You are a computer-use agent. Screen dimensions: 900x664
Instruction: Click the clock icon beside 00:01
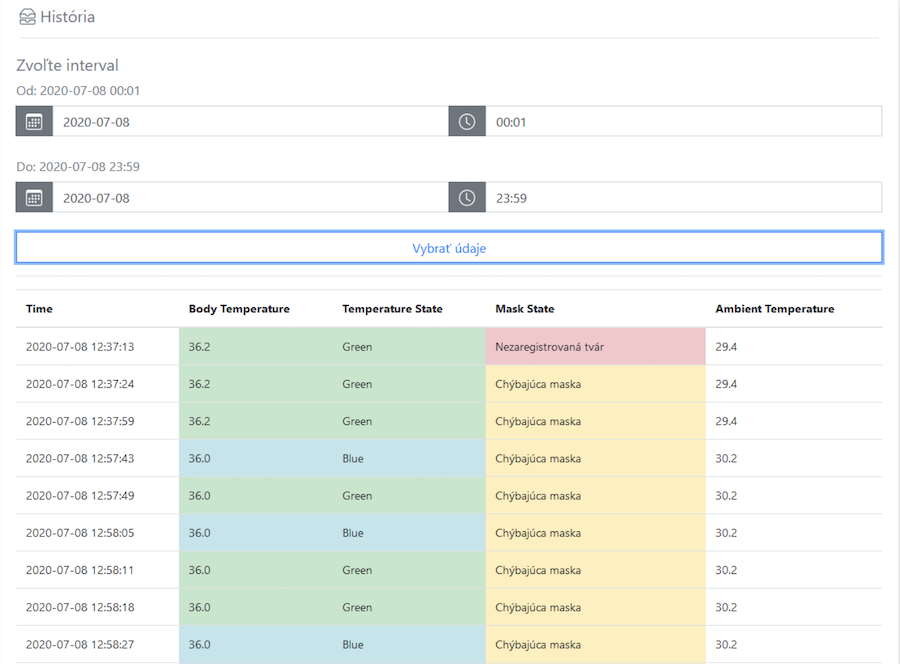click(467, 122)
